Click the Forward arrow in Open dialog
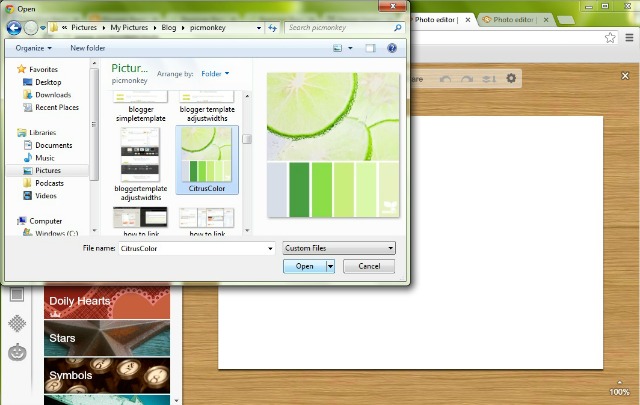Viewport: 640px width, 405px height. tap(31, 28)
